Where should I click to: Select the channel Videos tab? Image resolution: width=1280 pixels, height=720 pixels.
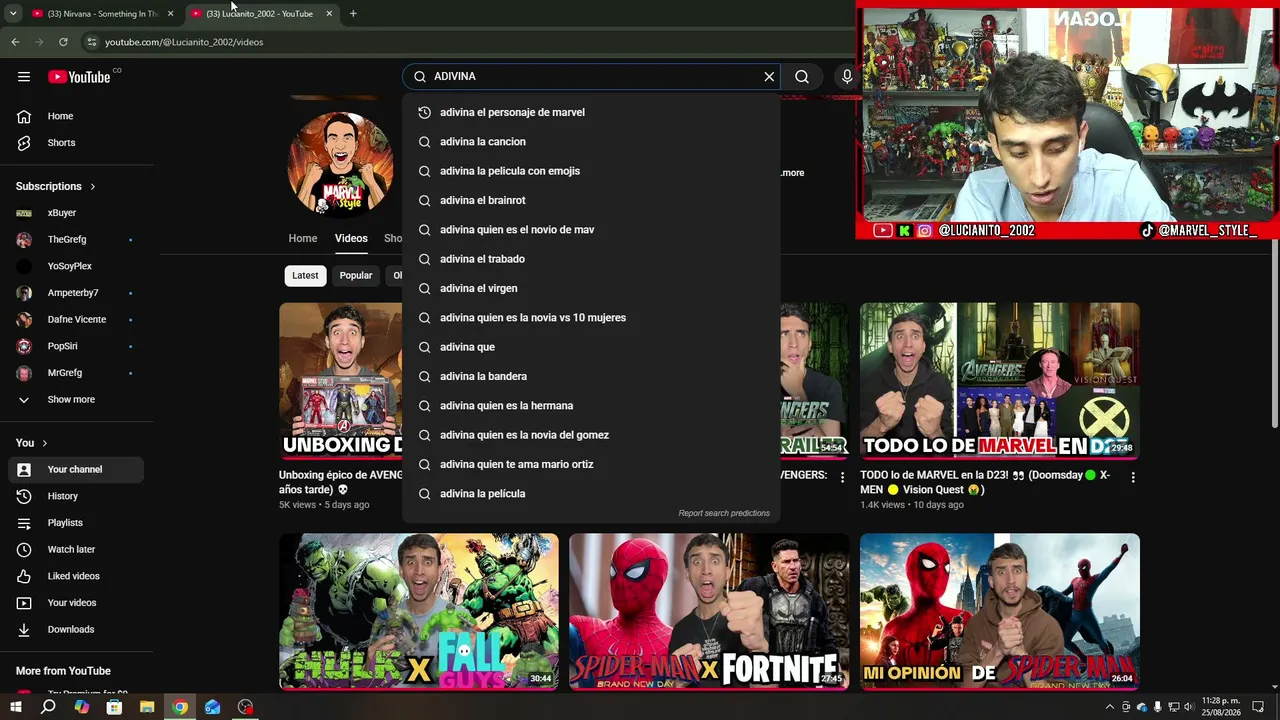tap(351, 238)
